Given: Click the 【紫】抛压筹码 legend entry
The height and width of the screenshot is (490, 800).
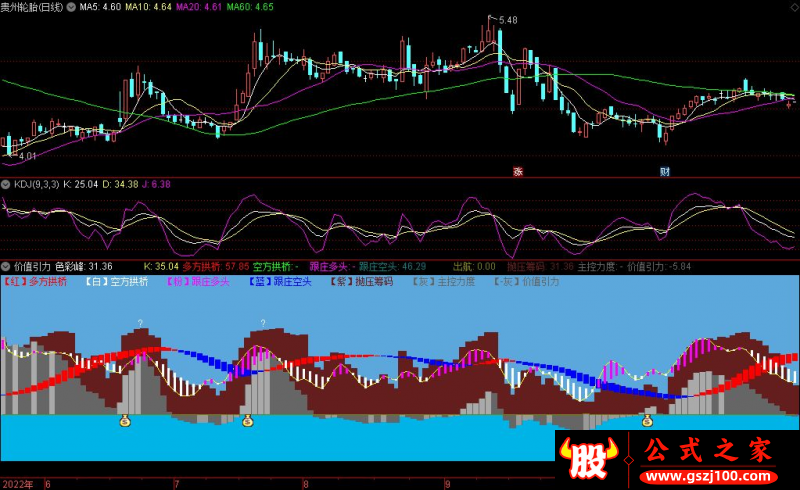Looking at the screenshot, I should click(x=361, y=282).
